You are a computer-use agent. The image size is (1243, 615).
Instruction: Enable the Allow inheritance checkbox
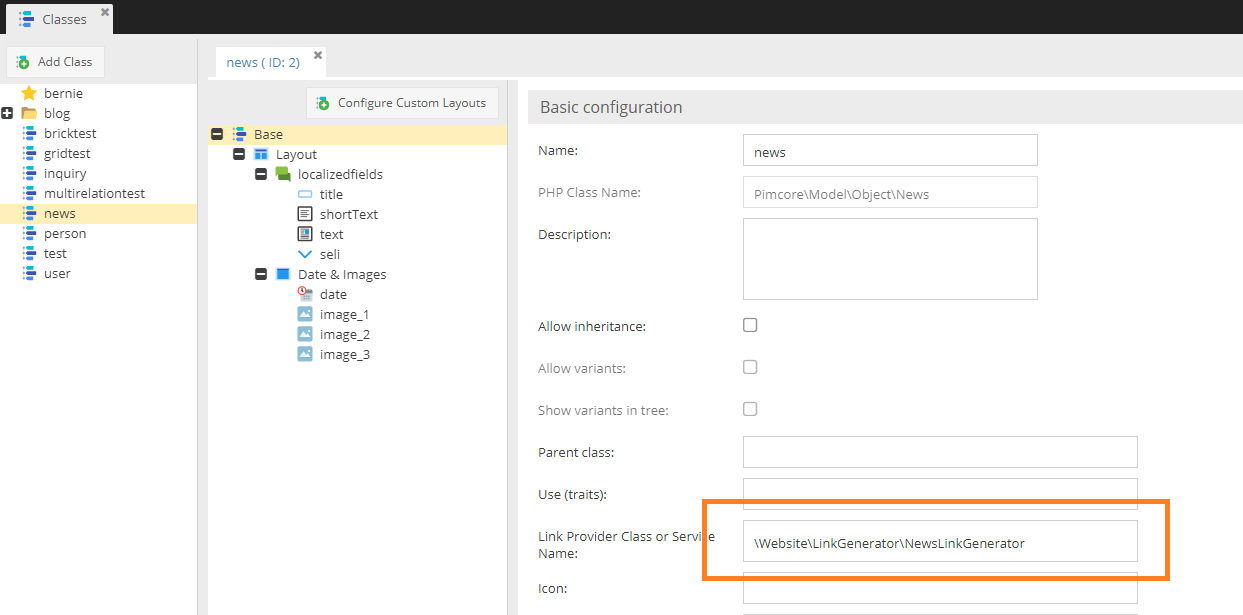750,325
